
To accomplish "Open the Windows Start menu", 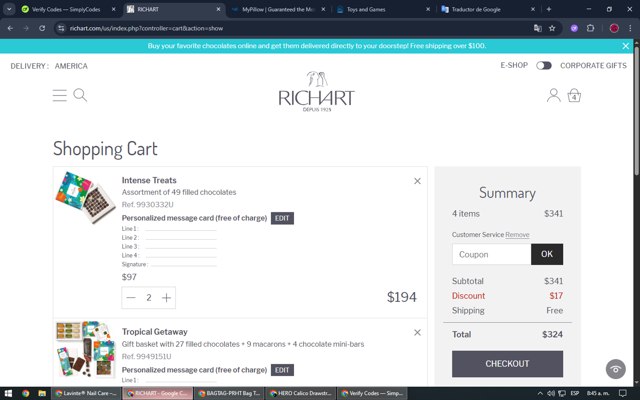I will (x=8, y=393).
